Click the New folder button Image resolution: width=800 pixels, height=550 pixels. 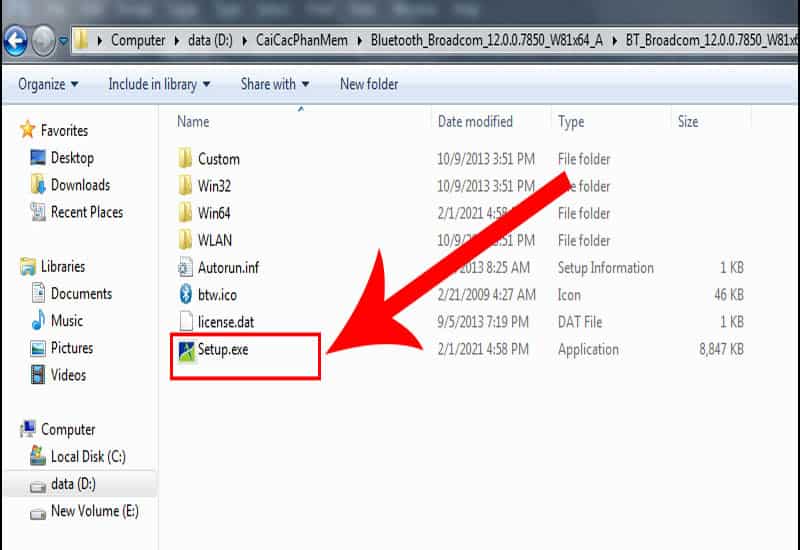click(x=369, y=84)
